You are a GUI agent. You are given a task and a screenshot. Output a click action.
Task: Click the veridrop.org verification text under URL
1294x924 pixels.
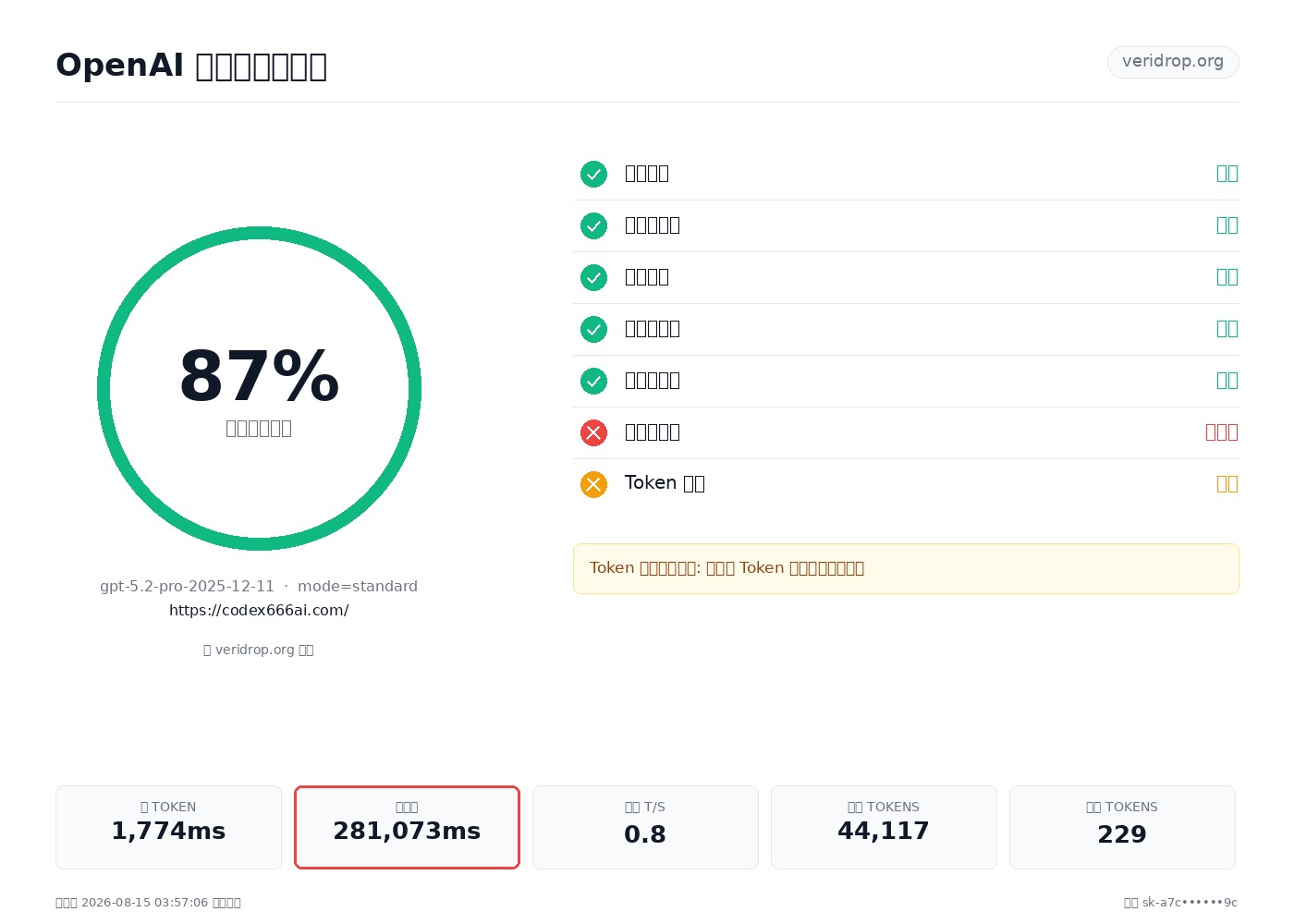(259, 650)
